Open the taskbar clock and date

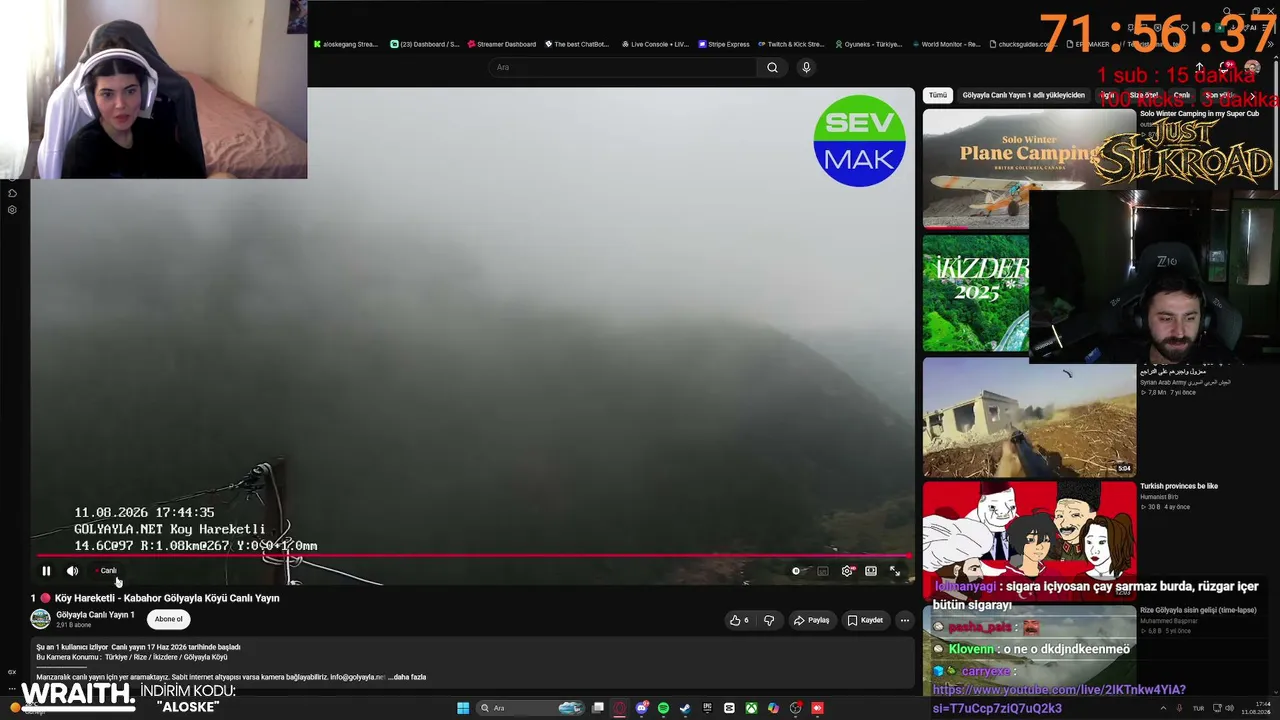click(x=1256, y=708)
